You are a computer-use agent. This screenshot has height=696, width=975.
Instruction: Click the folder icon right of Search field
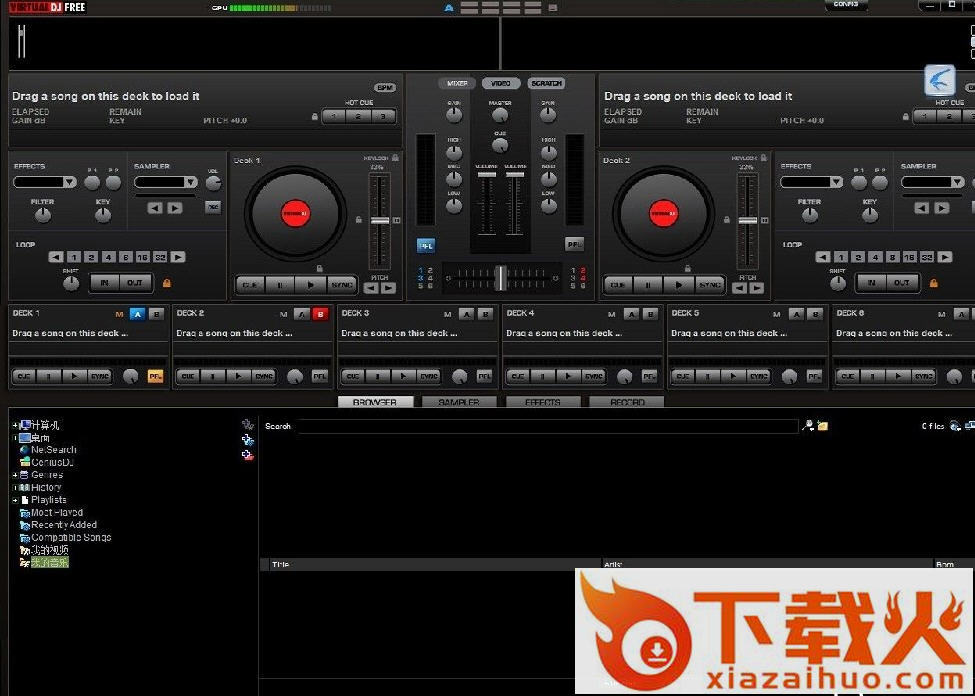(823, 426)
